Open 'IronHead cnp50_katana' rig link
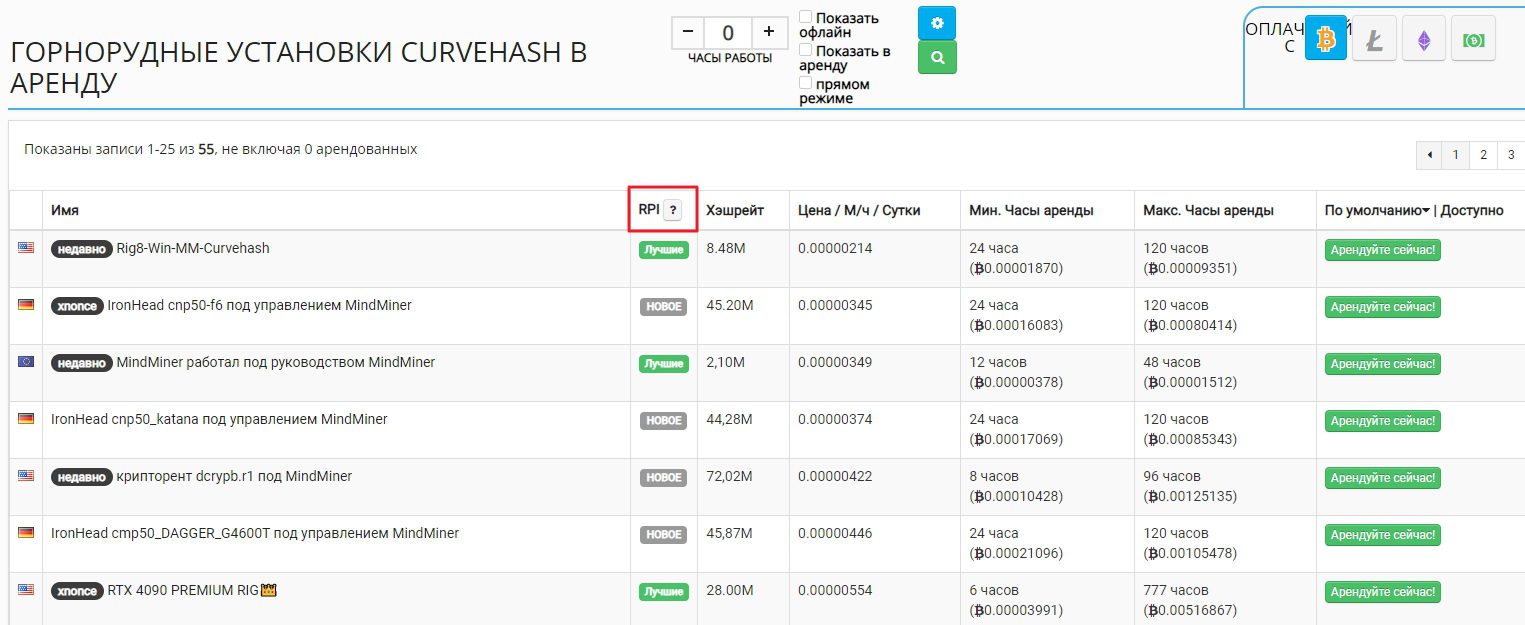 tap(219, 419)
